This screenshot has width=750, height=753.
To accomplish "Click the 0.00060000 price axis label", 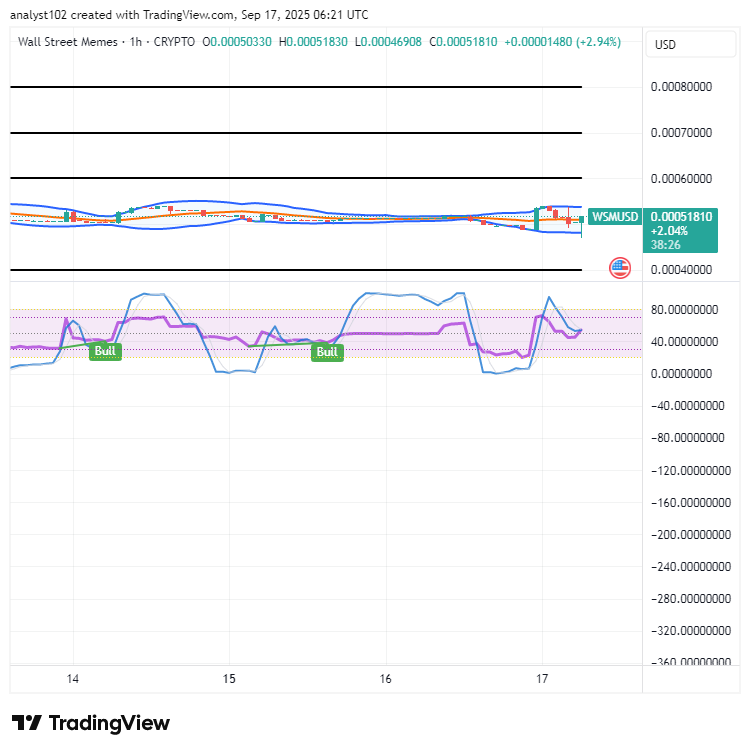I will (681, 179).
